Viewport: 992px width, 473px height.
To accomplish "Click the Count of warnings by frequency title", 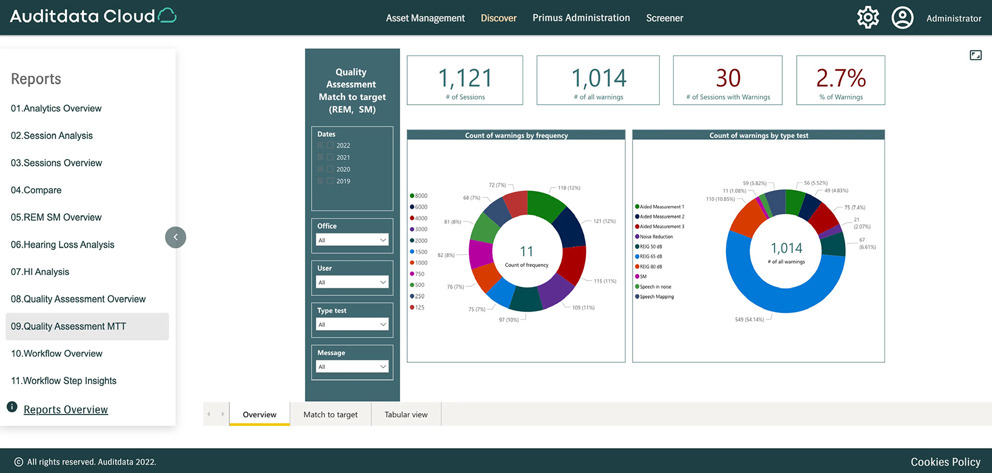I will 516,135.
